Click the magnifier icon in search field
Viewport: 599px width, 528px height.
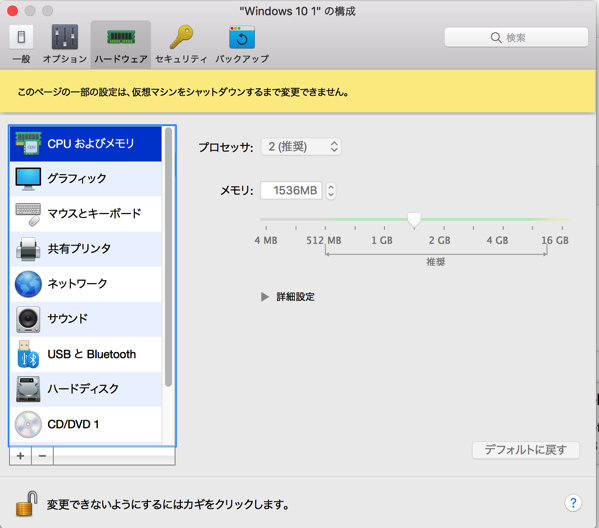[496, 37]
